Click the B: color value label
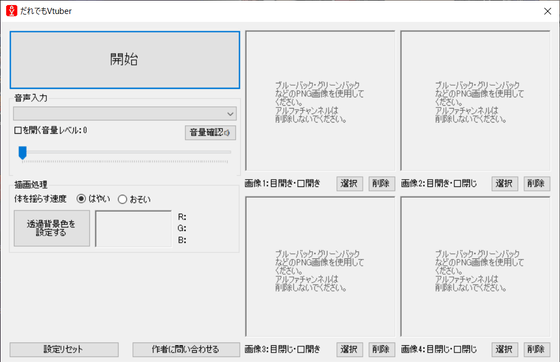The image size is (560, 362). (x=182, y=240)
